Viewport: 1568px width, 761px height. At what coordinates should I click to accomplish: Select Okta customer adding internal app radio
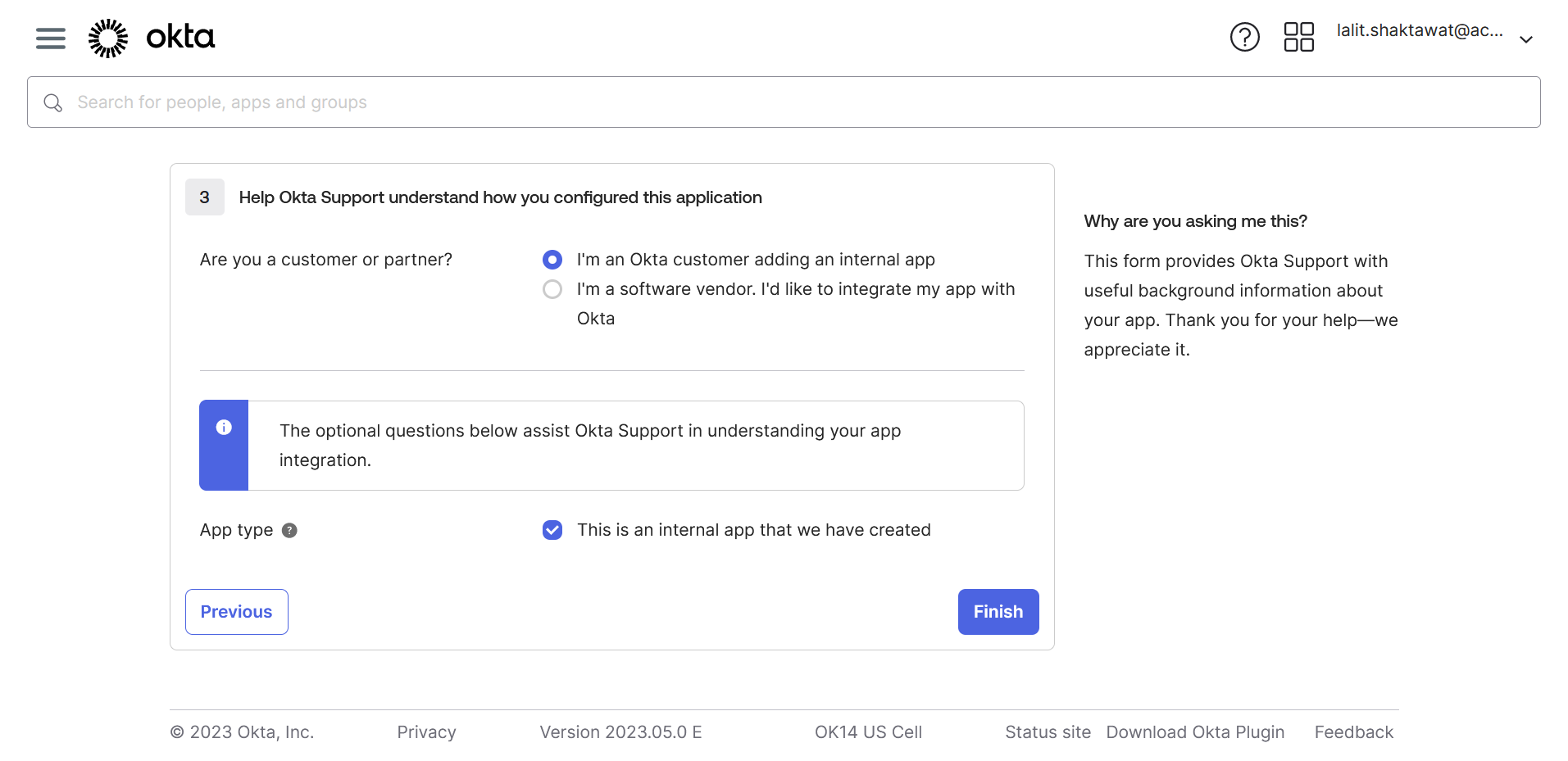(x=552, y=260)
